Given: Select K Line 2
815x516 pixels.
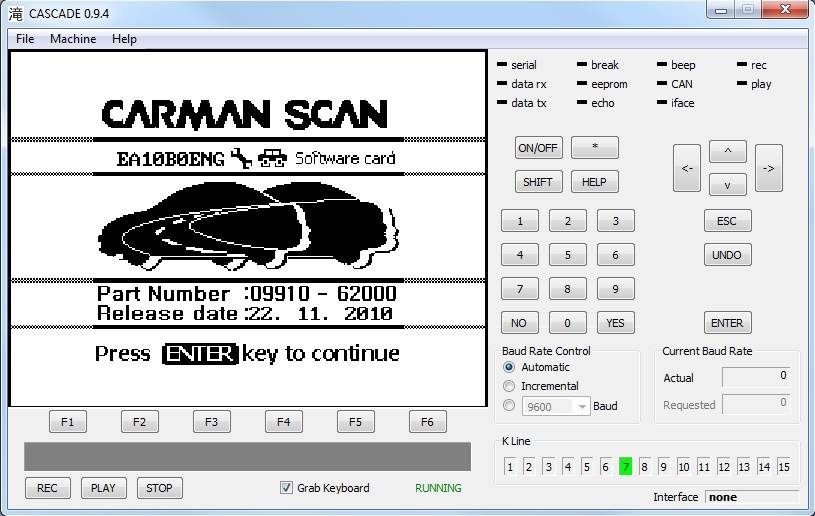Looking at the screenshot, I should pyautogui.click(x=529, y=467).
